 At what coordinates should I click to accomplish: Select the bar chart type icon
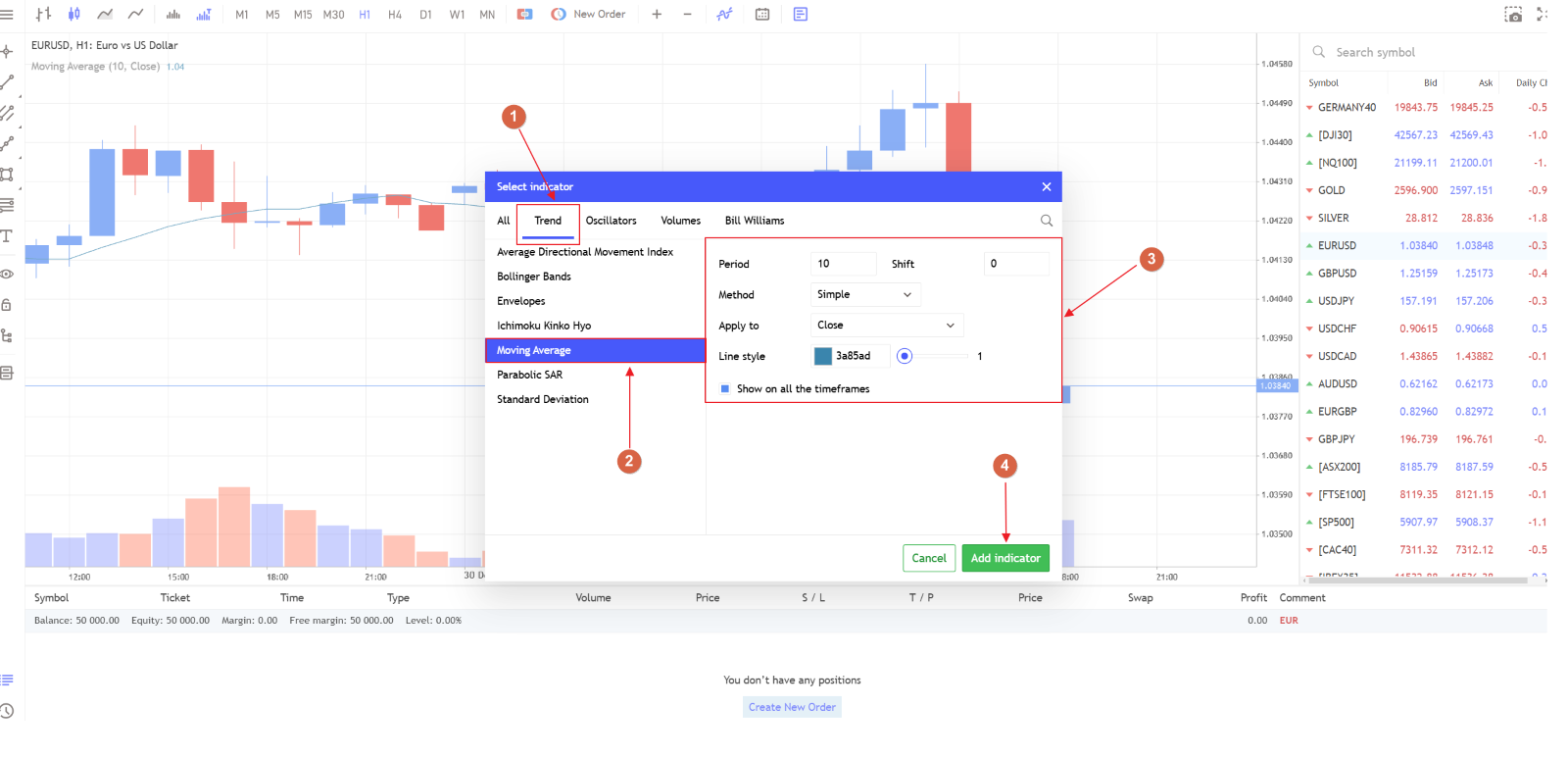point(43,14)
